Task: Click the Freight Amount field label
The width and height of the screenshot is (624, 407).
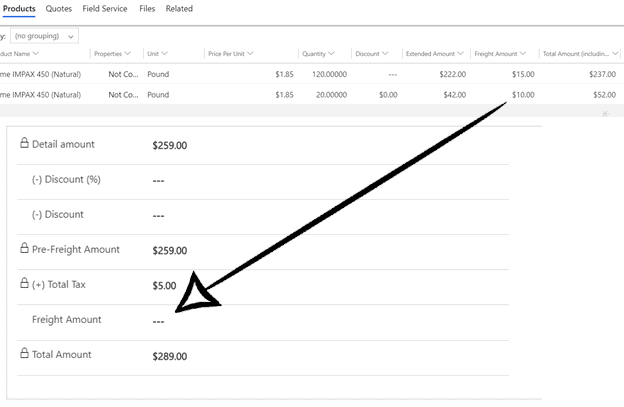Action: [66, 320]
